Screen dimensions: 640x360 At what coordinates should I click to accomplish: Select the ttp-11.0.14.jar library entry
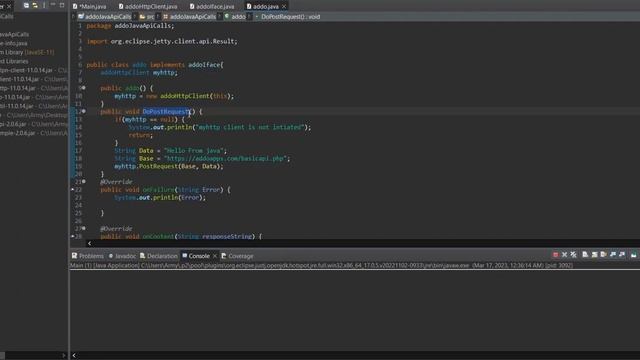[33, 88]
